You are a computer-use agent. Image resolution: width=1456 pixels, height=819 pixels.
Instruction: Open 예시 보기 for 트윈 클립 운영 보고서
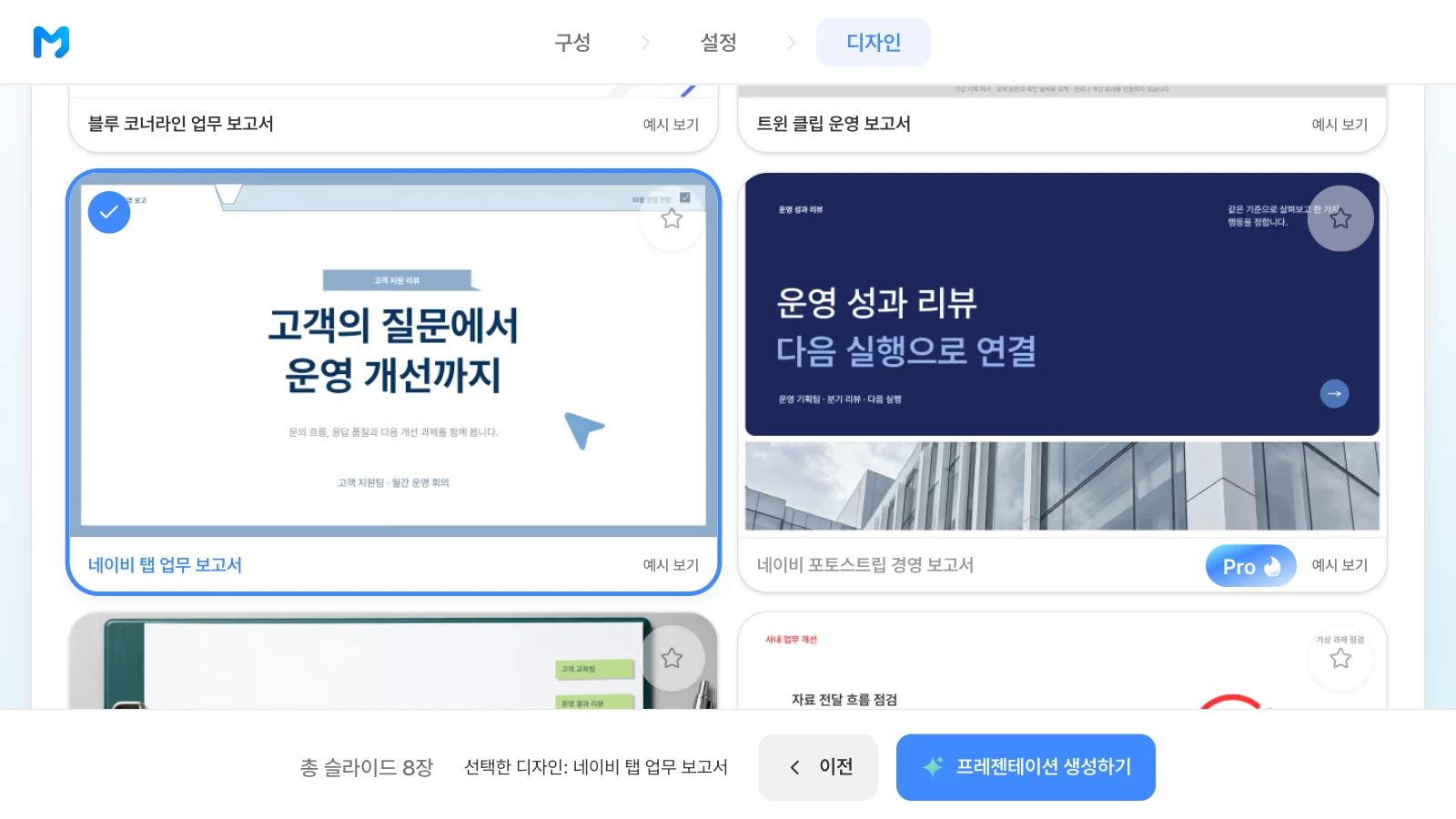1340,125
